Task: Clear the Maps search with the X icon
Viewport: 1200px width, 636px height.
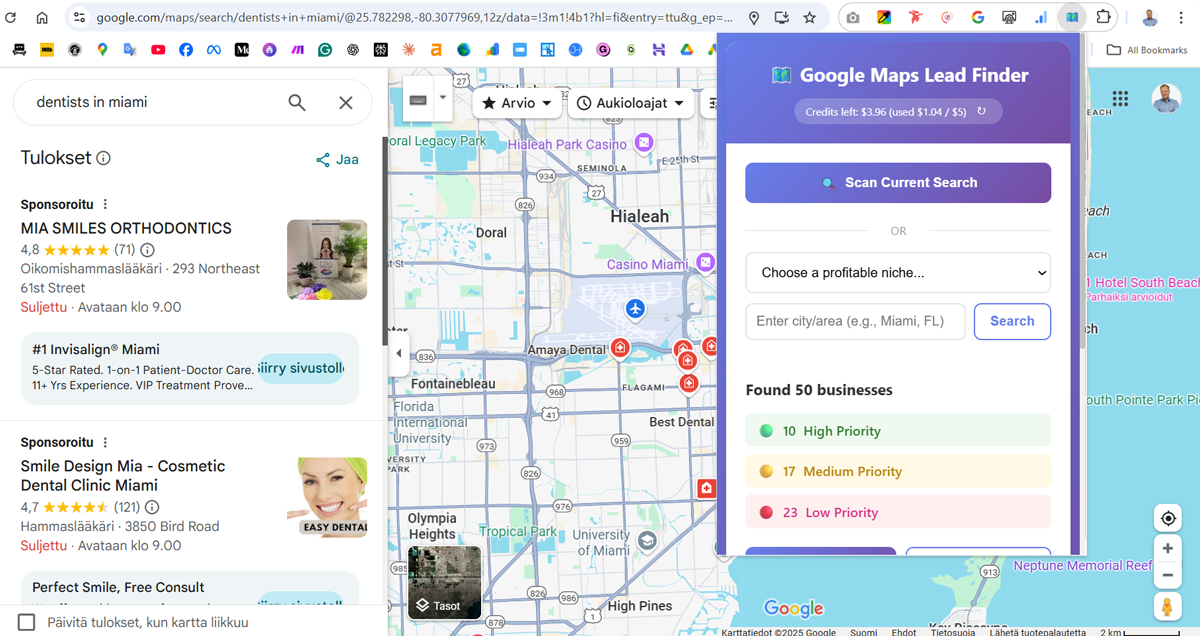Action: tap(345, 102)
